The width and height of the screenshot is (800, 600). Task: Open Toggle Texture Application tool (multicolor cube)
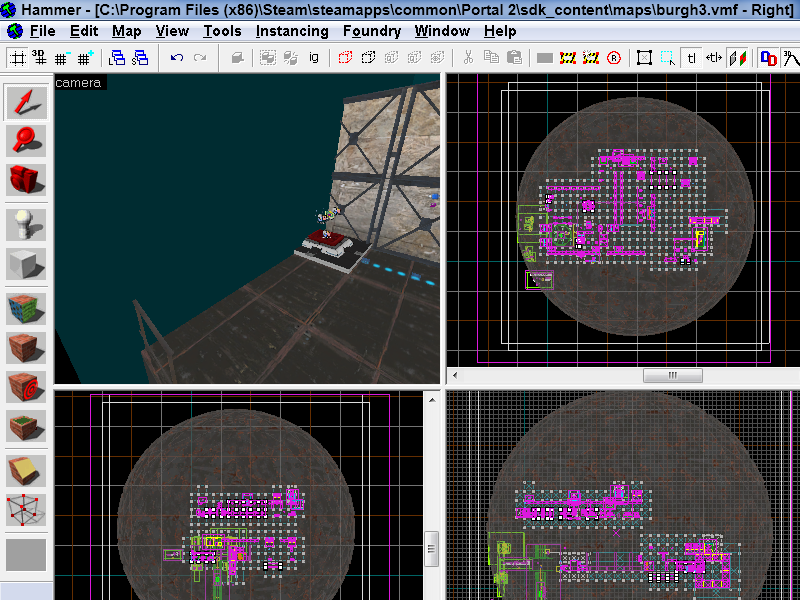pyautogui.click(x=26, y=309)
